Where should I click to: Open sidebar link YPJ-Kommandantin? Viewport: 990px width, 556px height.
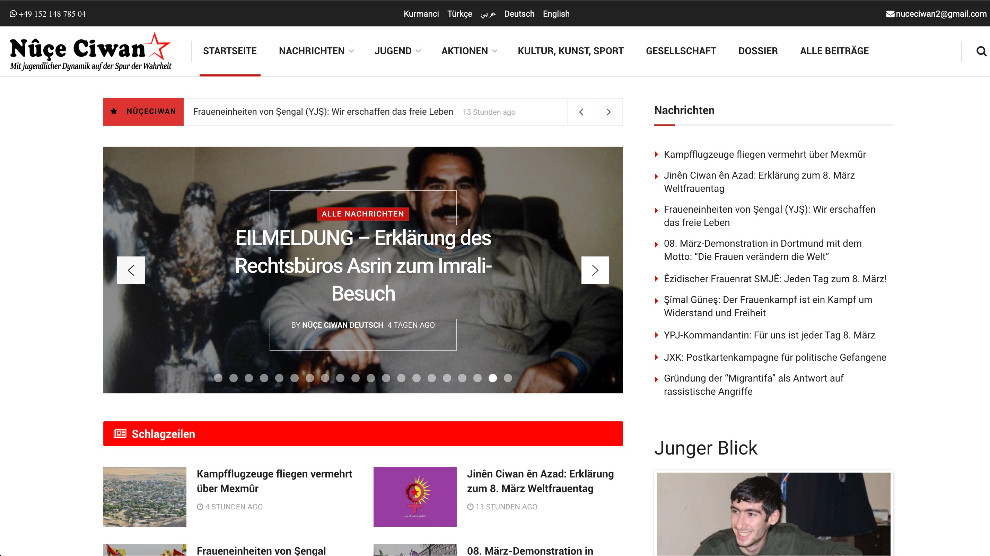pyautogui.click(x=769, y=335)
